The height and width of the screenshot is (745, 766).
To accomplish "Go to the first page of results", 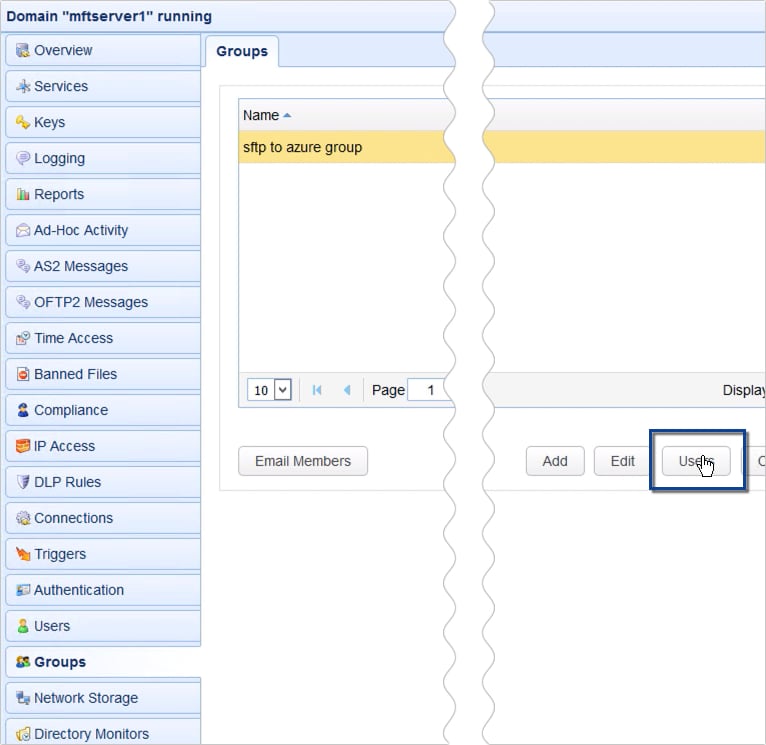I will tap(317, 390).
